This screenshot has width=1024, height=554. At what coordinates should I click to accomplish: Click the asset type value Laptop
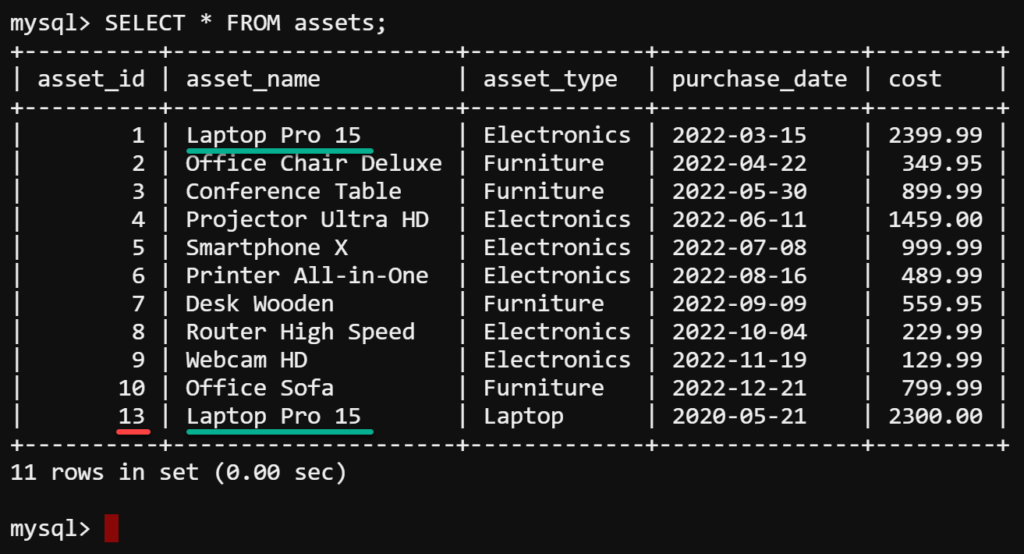[523, 417]
